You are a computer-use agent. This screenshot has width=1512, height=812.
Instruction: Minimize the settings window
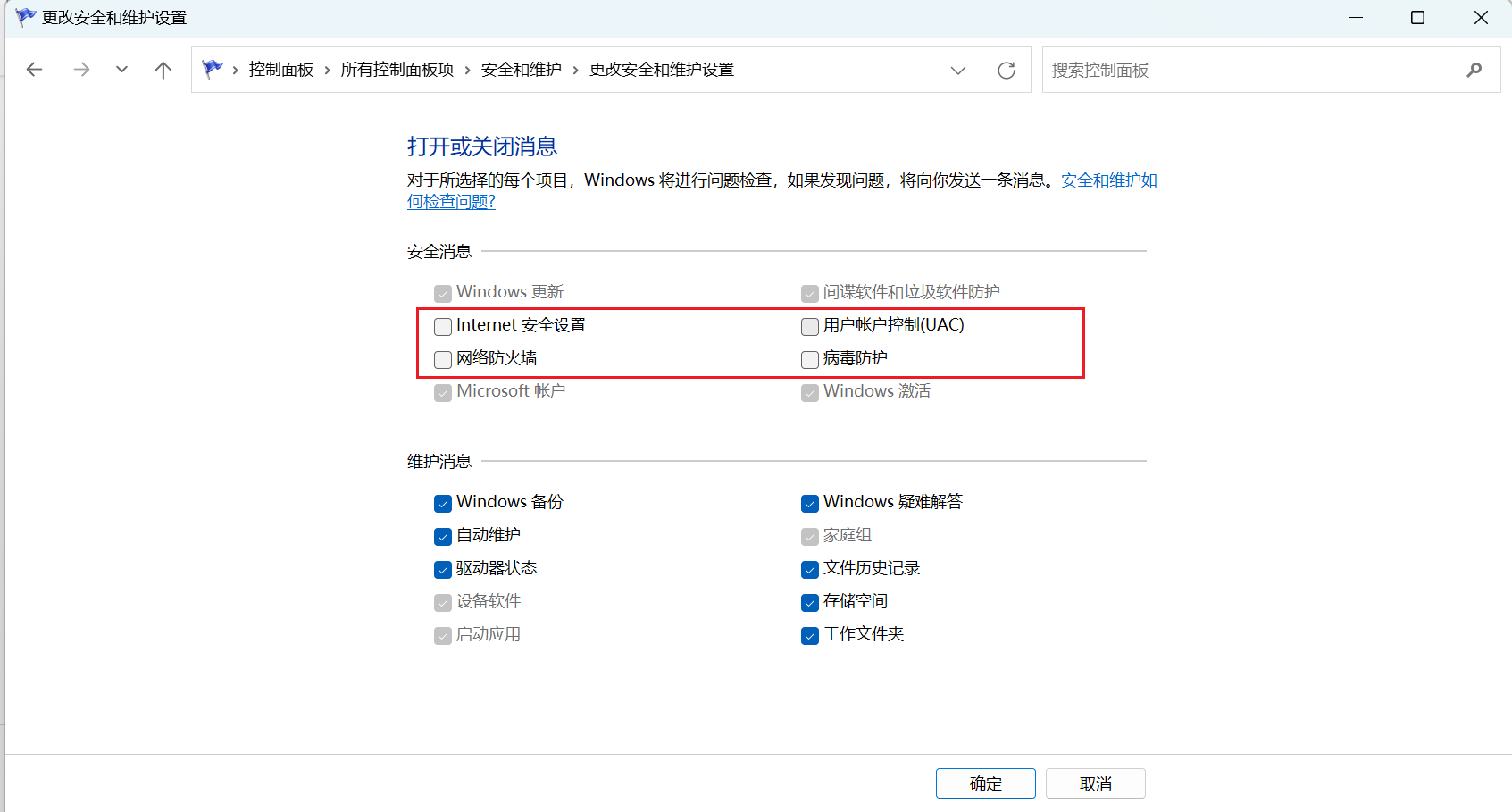coord(1356,18)
